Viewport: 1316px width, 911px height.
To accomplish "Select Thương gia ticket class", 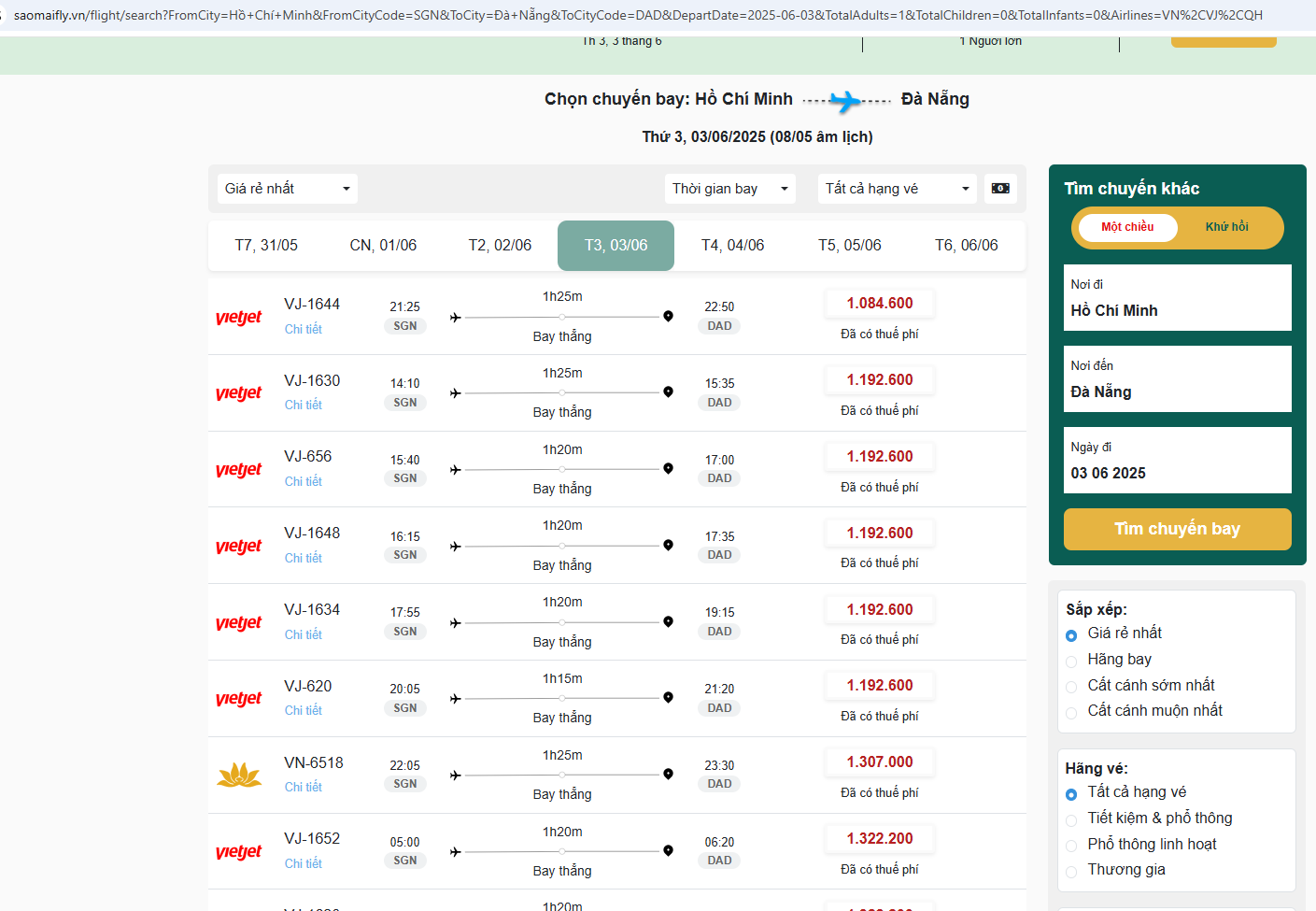I will pyautogui.click(x=1071, y=872).
